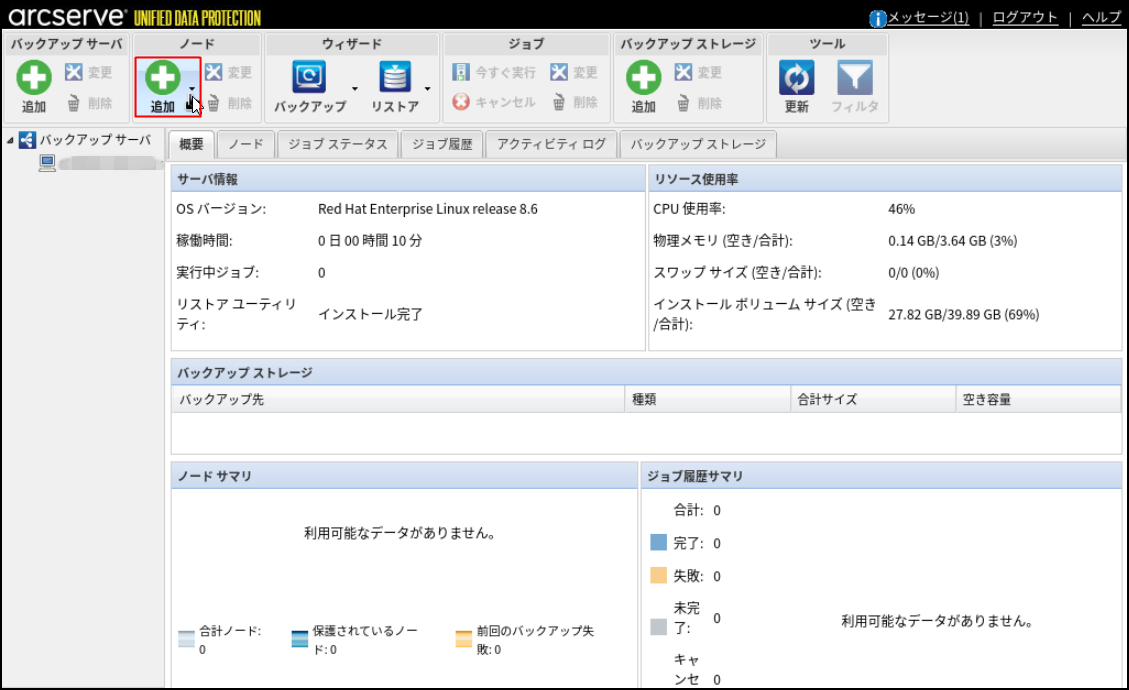
Task: Click the message info icon in header
Action: click(878, 18)
